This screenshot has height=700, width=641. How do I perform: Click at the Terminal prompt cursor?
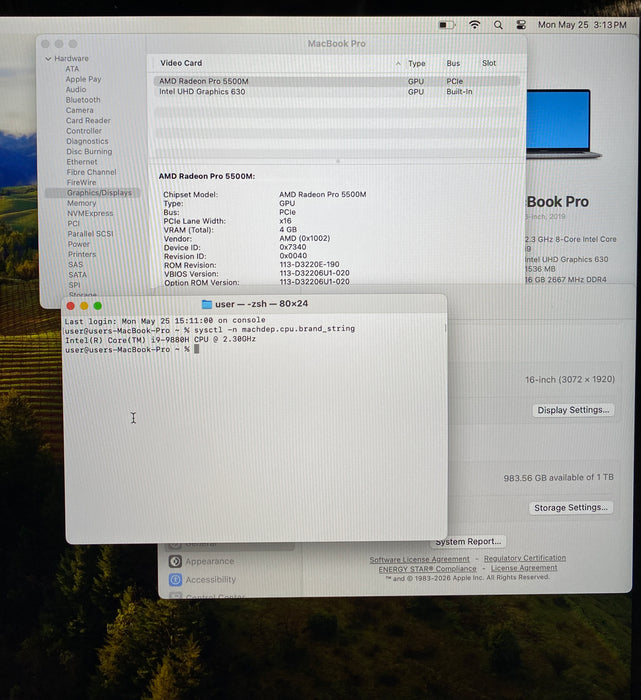coord(197,349)
